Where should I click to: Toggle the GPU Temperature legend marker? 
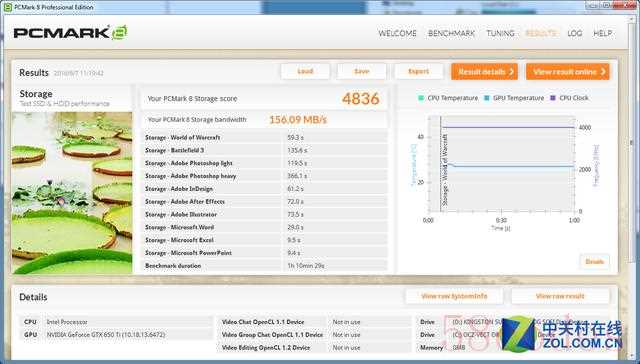point(487,98)
